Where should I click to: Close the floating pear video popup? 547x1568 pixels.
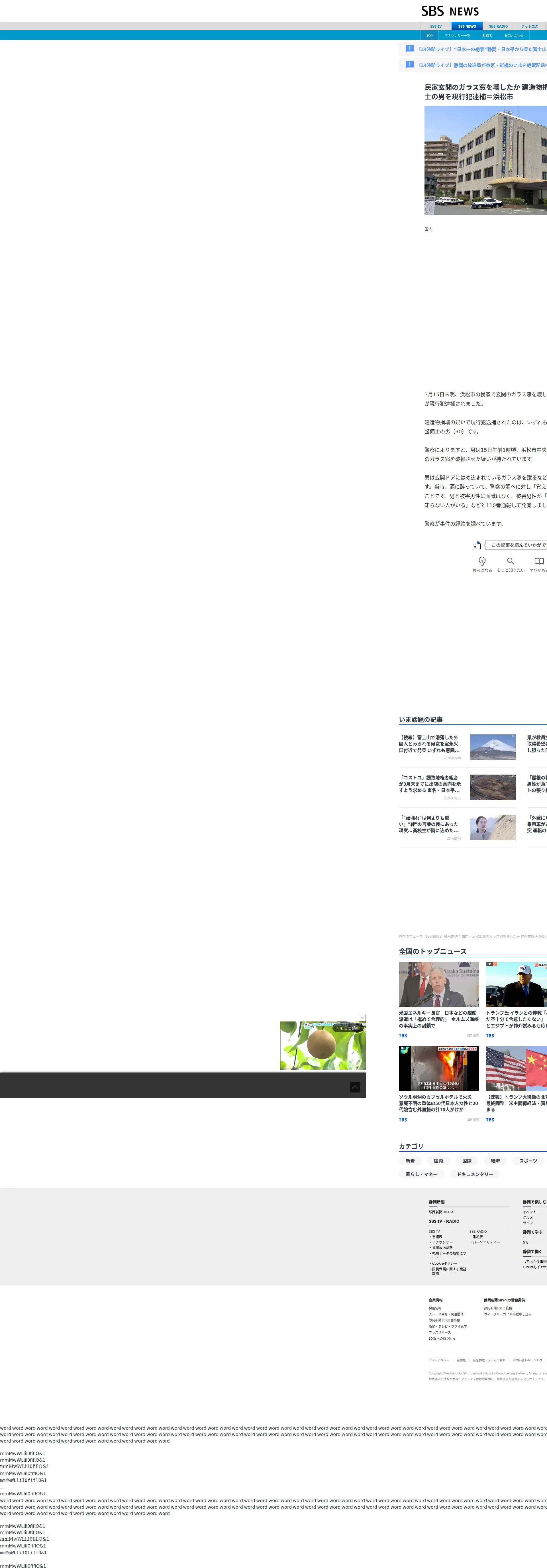362,1018
